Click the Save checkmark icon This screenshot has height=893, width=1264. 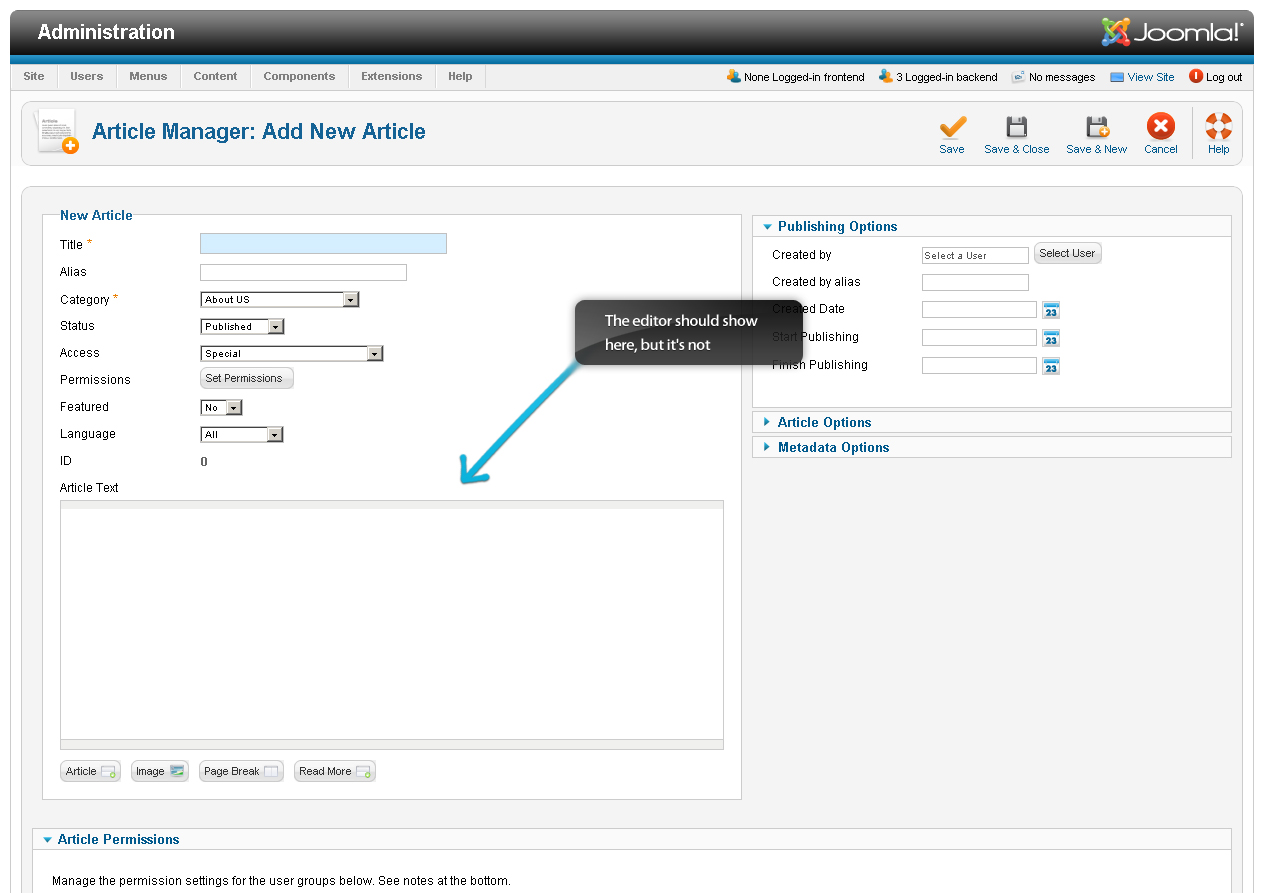tap(952, 127)
